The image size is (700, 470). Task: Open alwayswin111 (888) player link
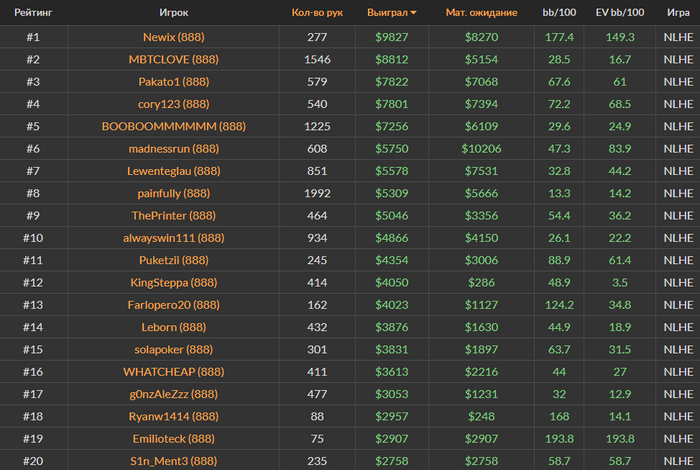174,238
